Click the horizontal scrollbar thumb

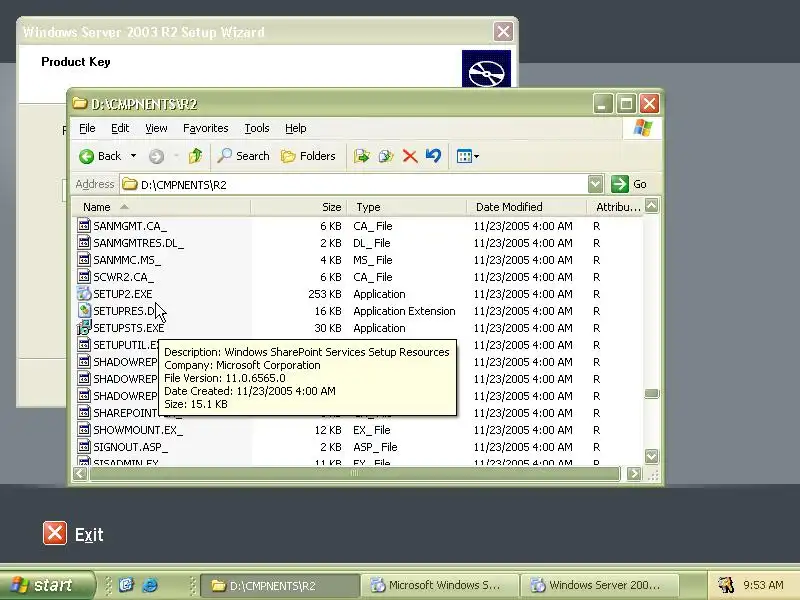pos(355,473)
